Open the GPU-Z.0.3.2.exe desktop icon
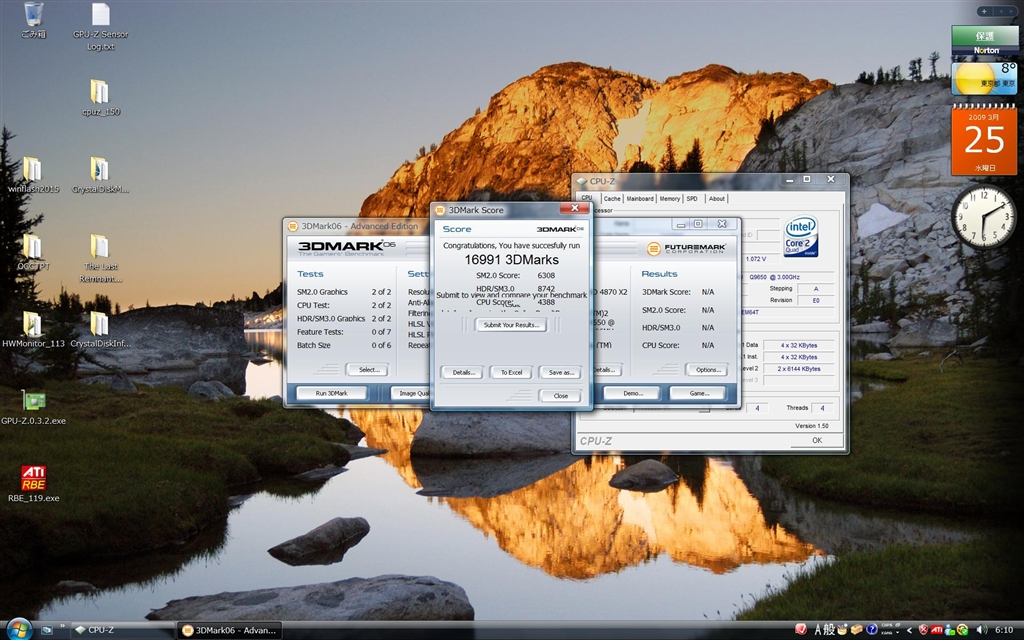 coord(33,401)
